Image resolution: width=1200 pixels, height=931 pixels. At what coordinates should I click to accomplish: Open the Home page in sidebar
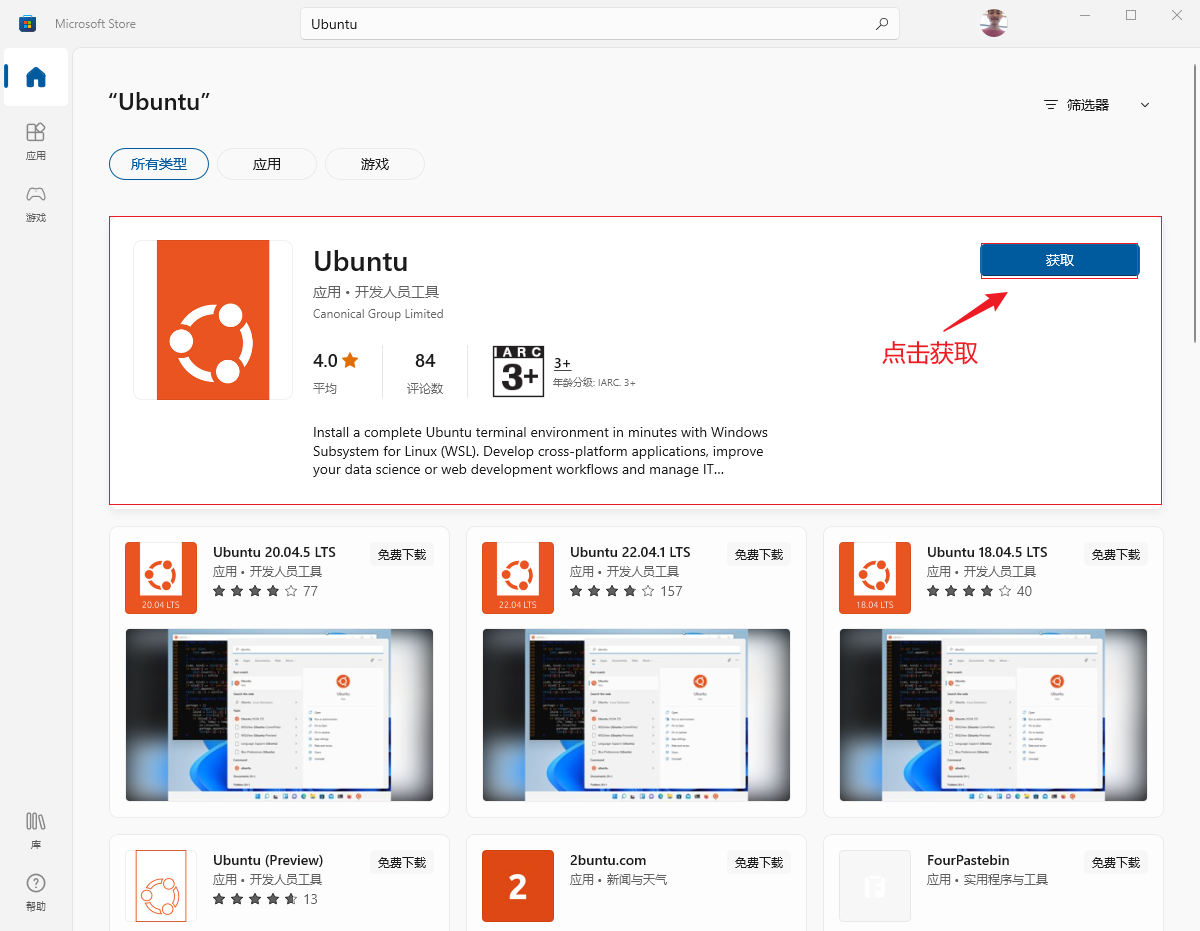click(x=36, y=77)
